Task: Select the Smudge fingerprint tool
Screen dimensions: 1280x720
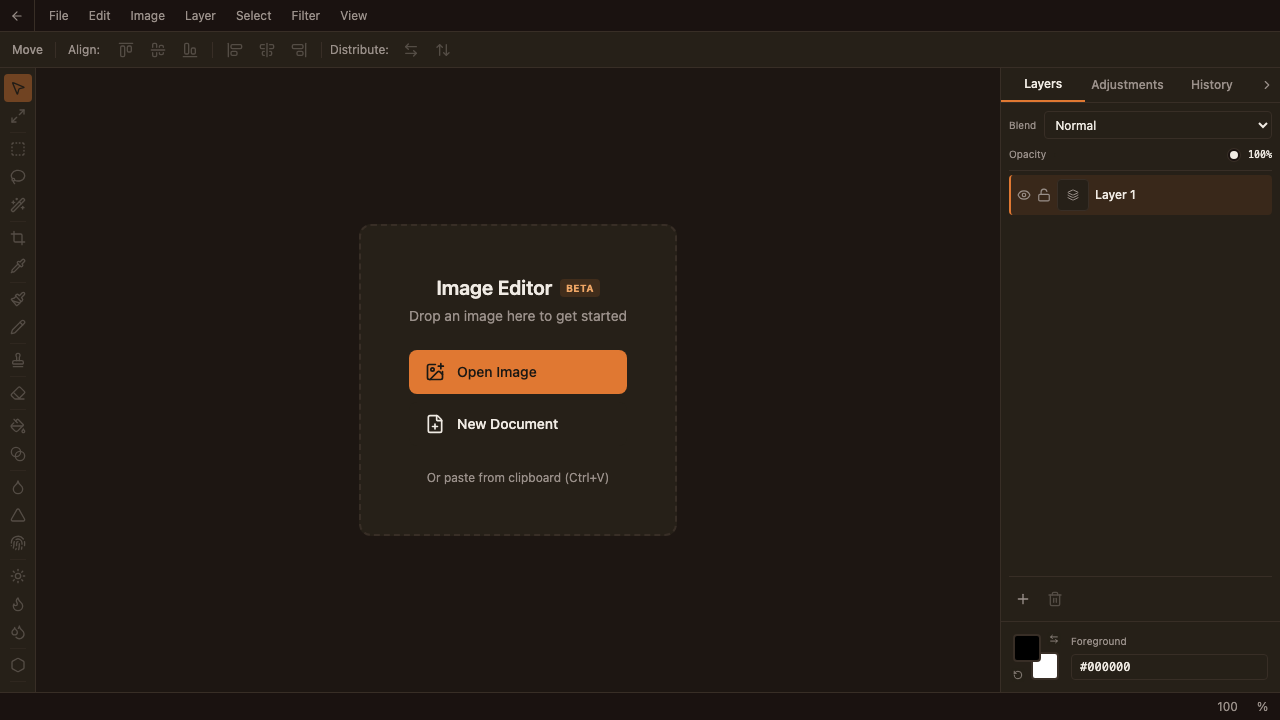Action: [x=18, y=543]
